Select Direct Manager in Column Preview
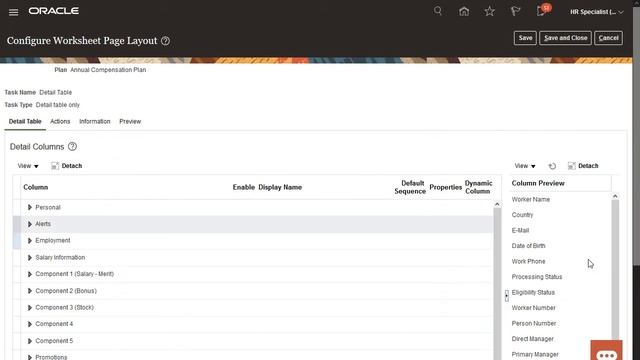This screenshot has height=360, width=640. (x=532, y=339)
